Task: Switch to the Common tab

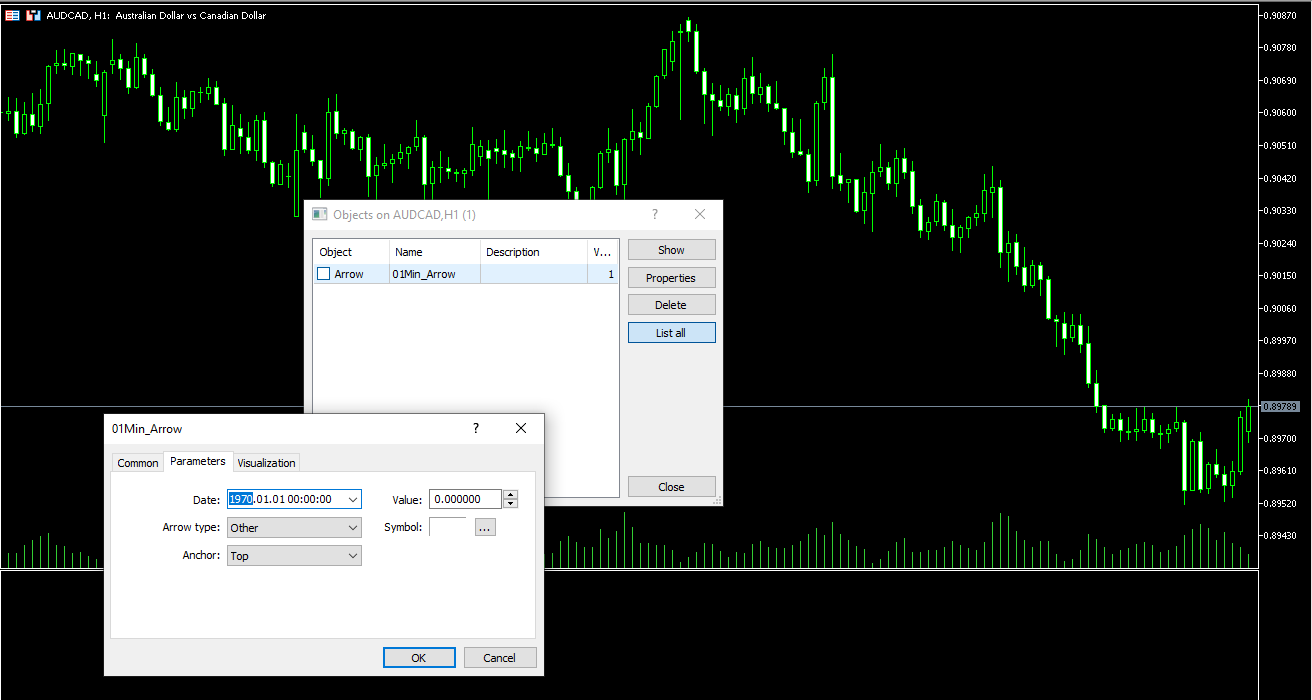Action: pyautogui.click(x=138, y=462)
